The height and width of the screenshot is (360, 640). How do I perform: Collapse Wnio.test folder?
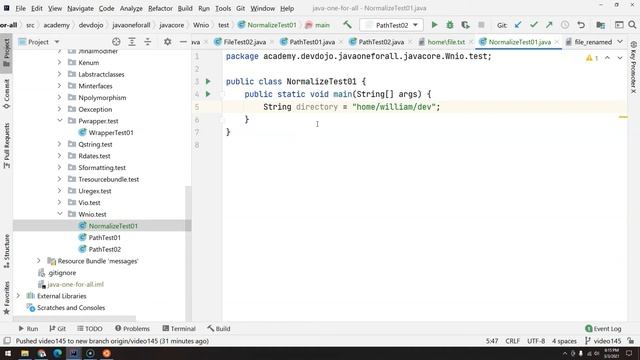click(x=60, y=214)
